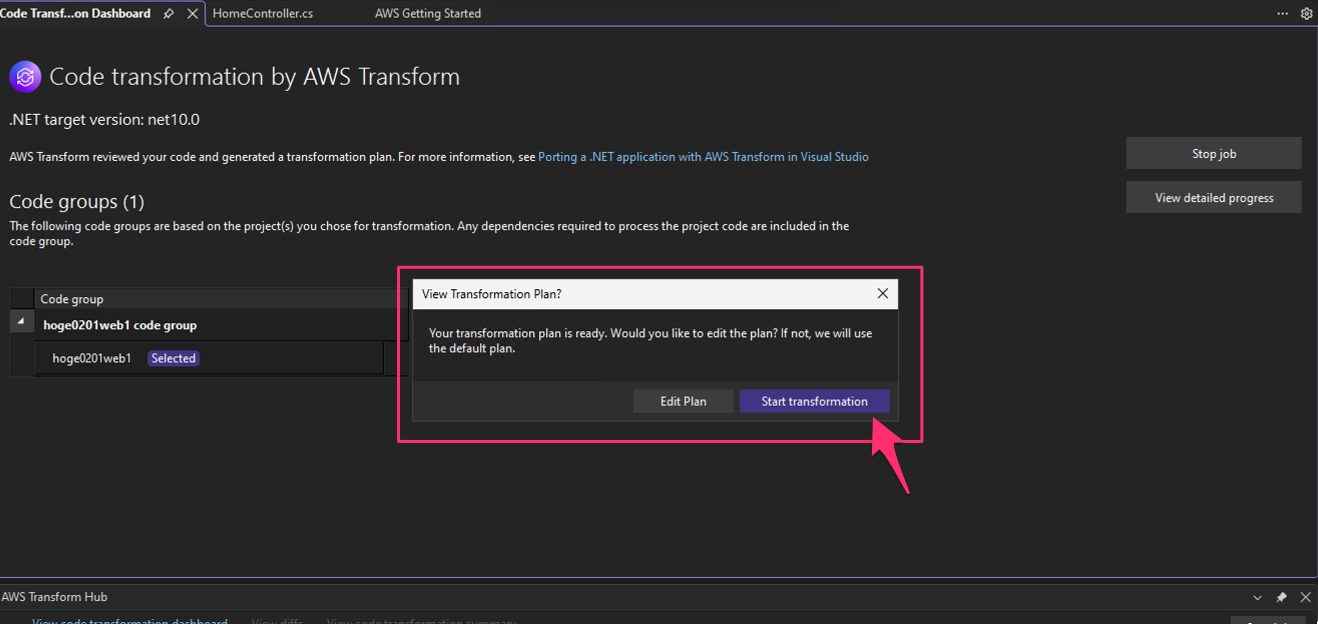Open the Porting a .NET application link
This screenshot has height=624, width=1318.
click(703, 157)
